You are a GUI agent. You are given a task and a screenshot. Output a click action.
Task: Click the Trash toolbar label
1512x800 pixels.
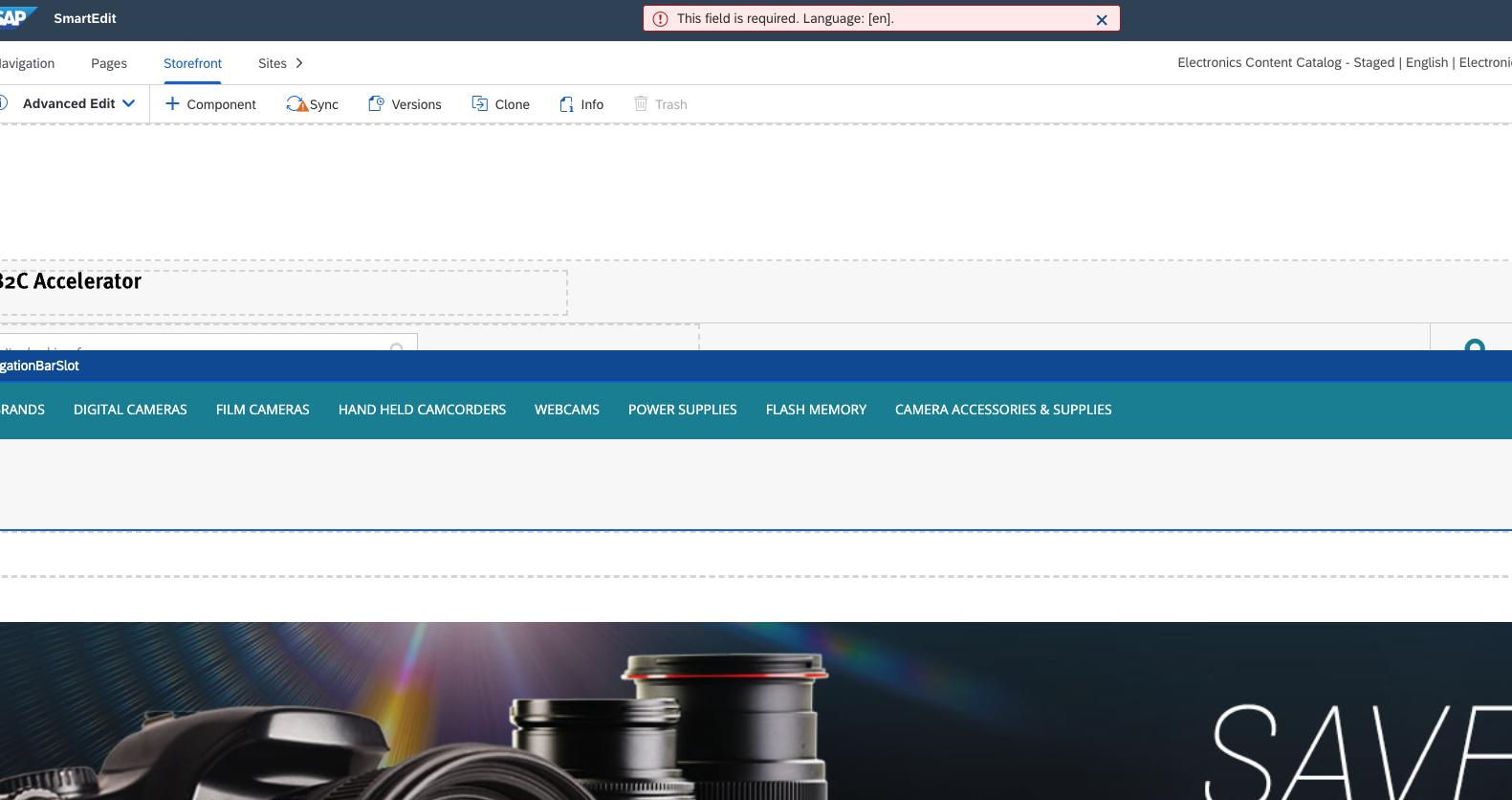pyautogui.click(x=670, y=104)
